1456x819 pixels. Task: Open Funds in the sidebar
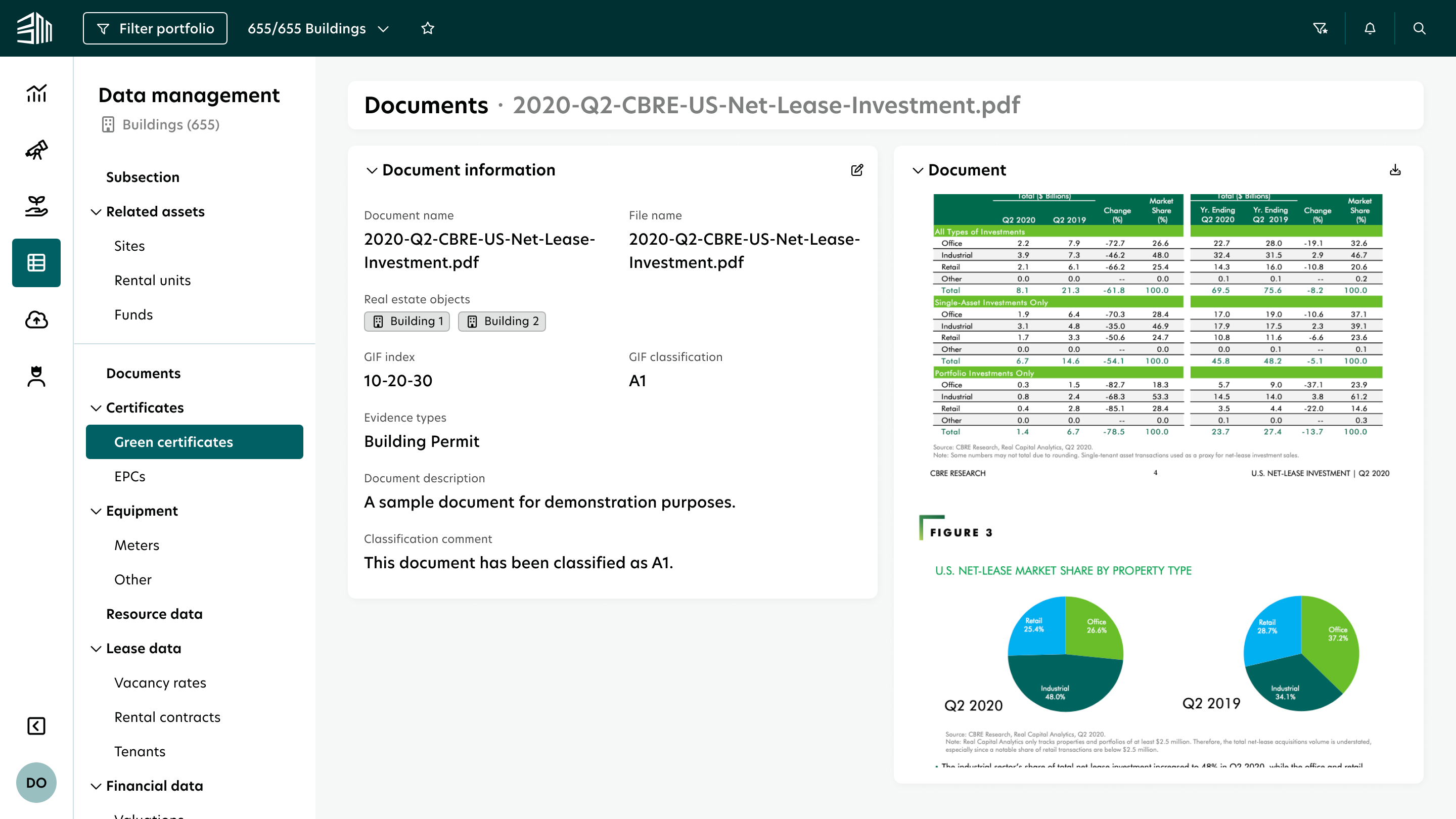pyautogui.click(x=133, y=315)
